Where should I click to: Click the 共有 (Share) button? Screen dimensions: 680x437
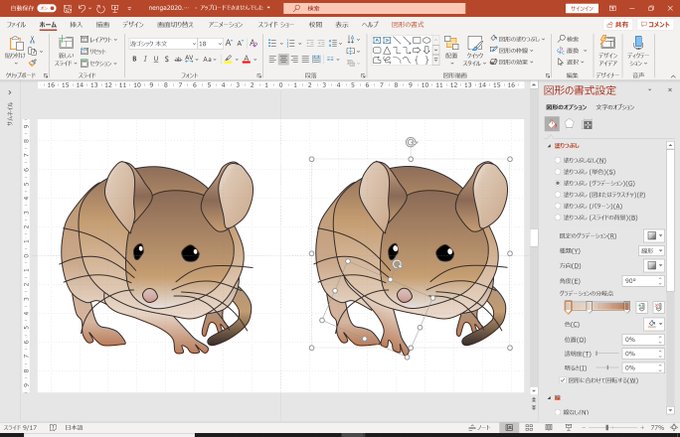pos(617,23)
